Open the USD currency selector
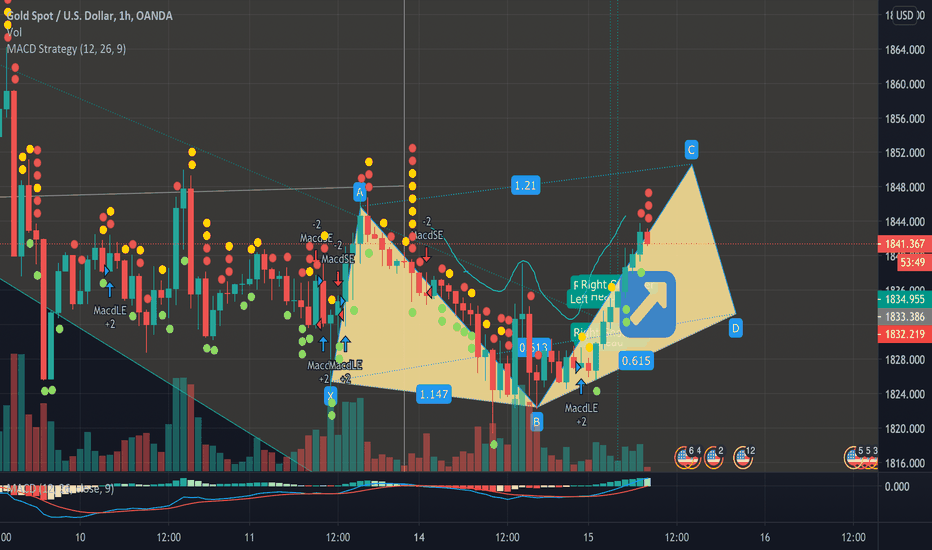 [x=905, y=15]
